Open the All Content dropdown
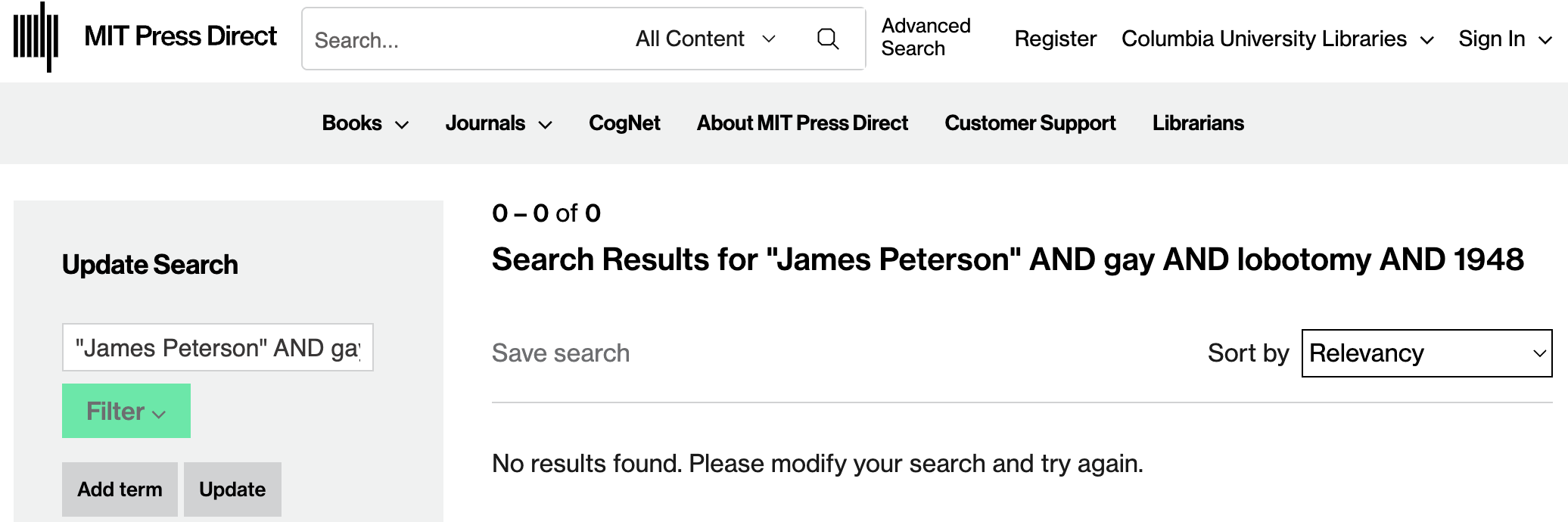This screenshot has height=522, width=1568. pyautogui.click(x=705, y=39)
